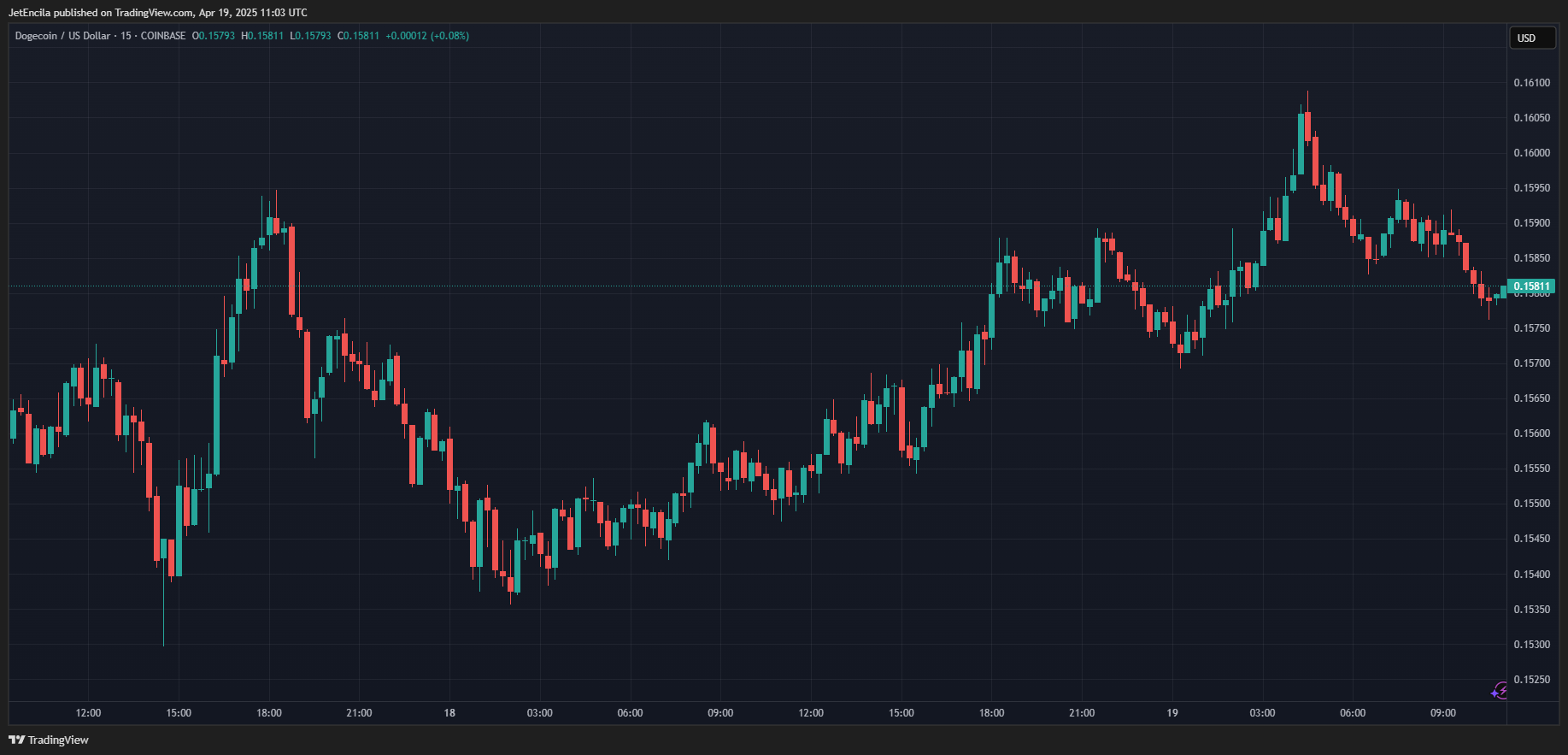The height and width of the screenshot is (755, 1568).
Task: Click the +0.00012 (+0.08%) change value
Action: [x=427, y=36]
